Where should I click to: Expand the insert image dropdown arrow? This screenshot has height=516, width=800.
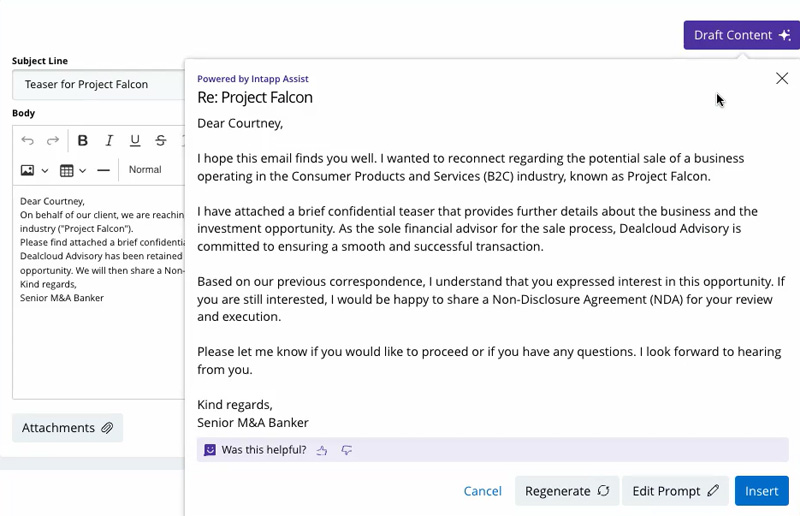click(x=45, y=171)
